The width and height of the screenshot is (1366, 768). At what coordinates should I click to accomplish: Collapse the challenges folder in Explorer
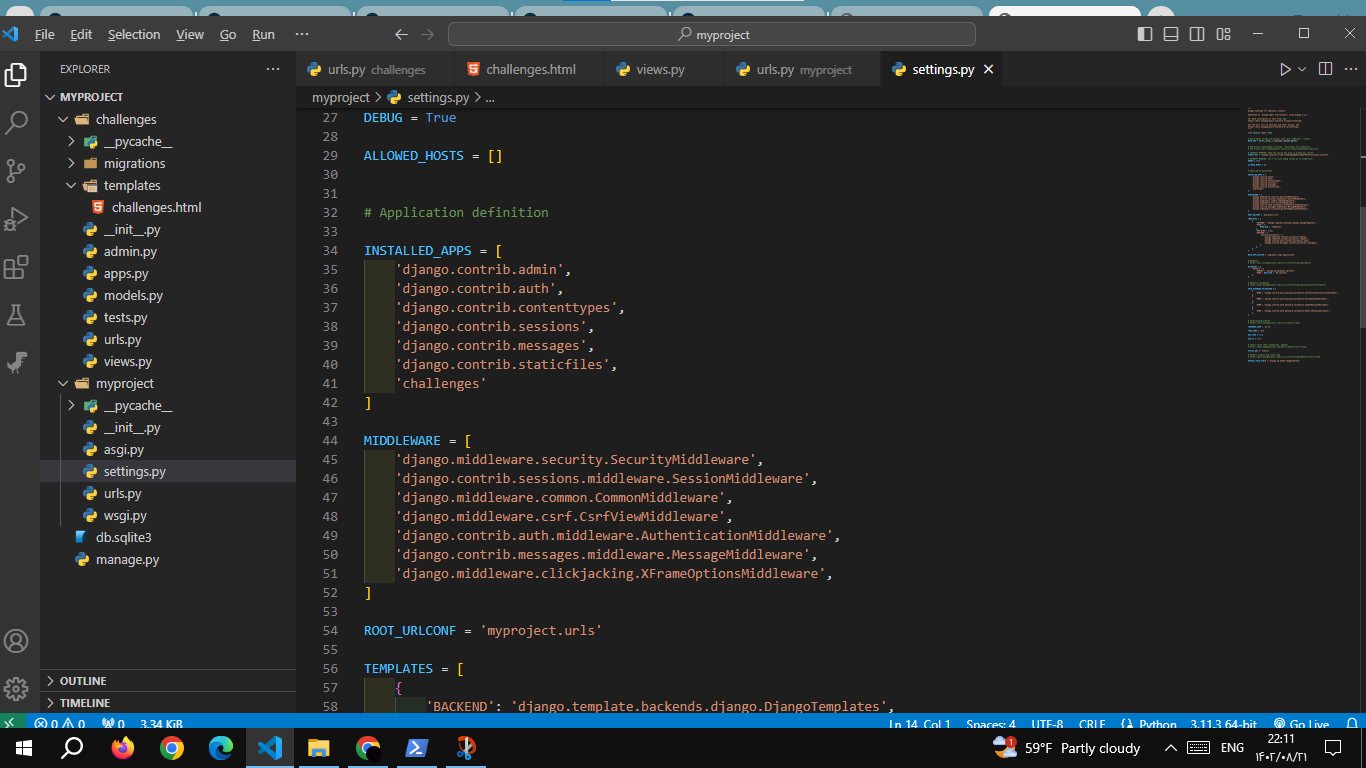[126, 119]
